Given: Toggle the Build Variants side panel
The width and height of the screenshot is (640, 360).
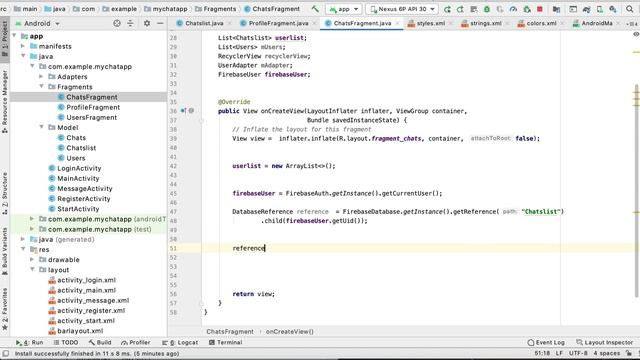Looking at the screenshot, I should (x=4, y=251).
